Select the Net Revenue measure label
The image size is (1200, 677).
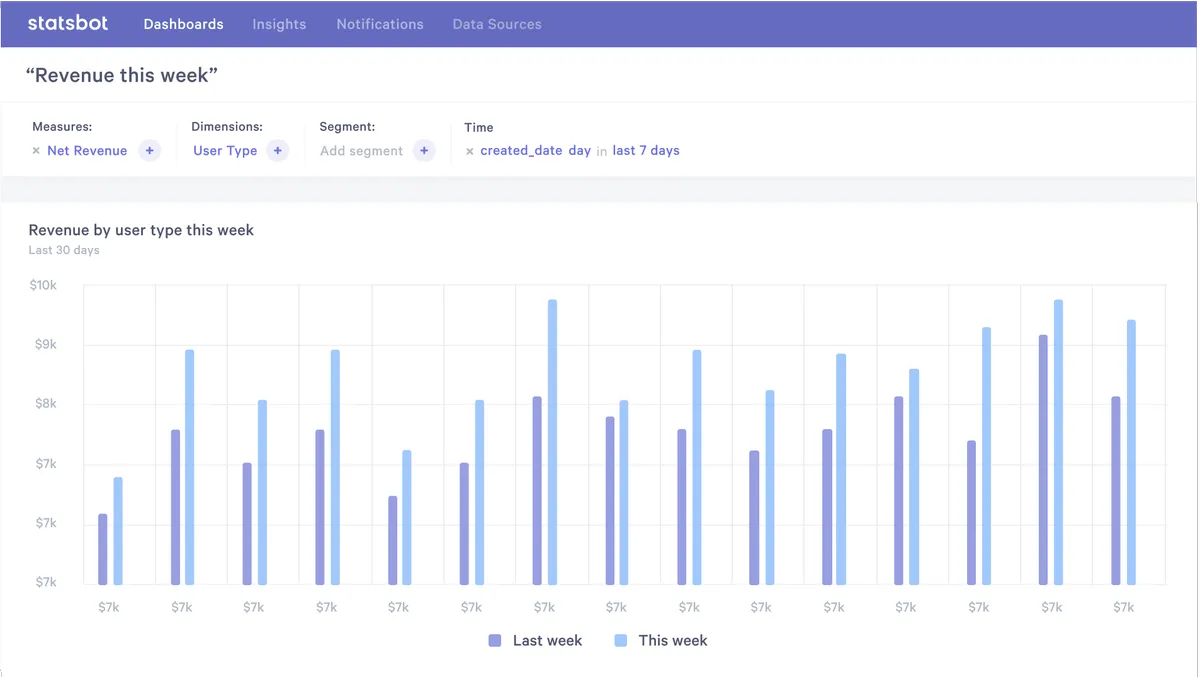tap(88, 150)
